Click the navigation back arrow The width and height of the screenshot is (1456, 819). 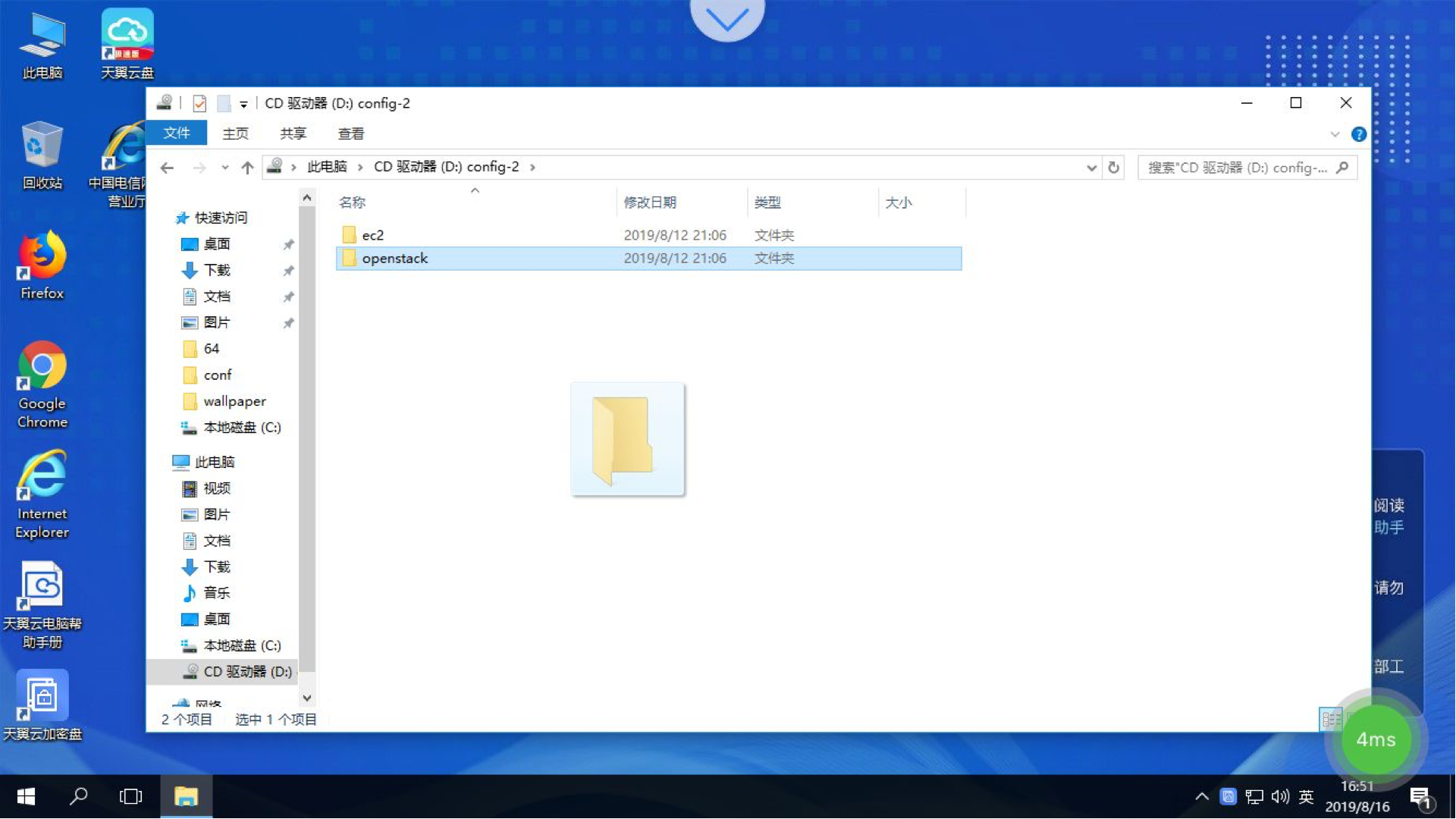(x=168, y=167)
